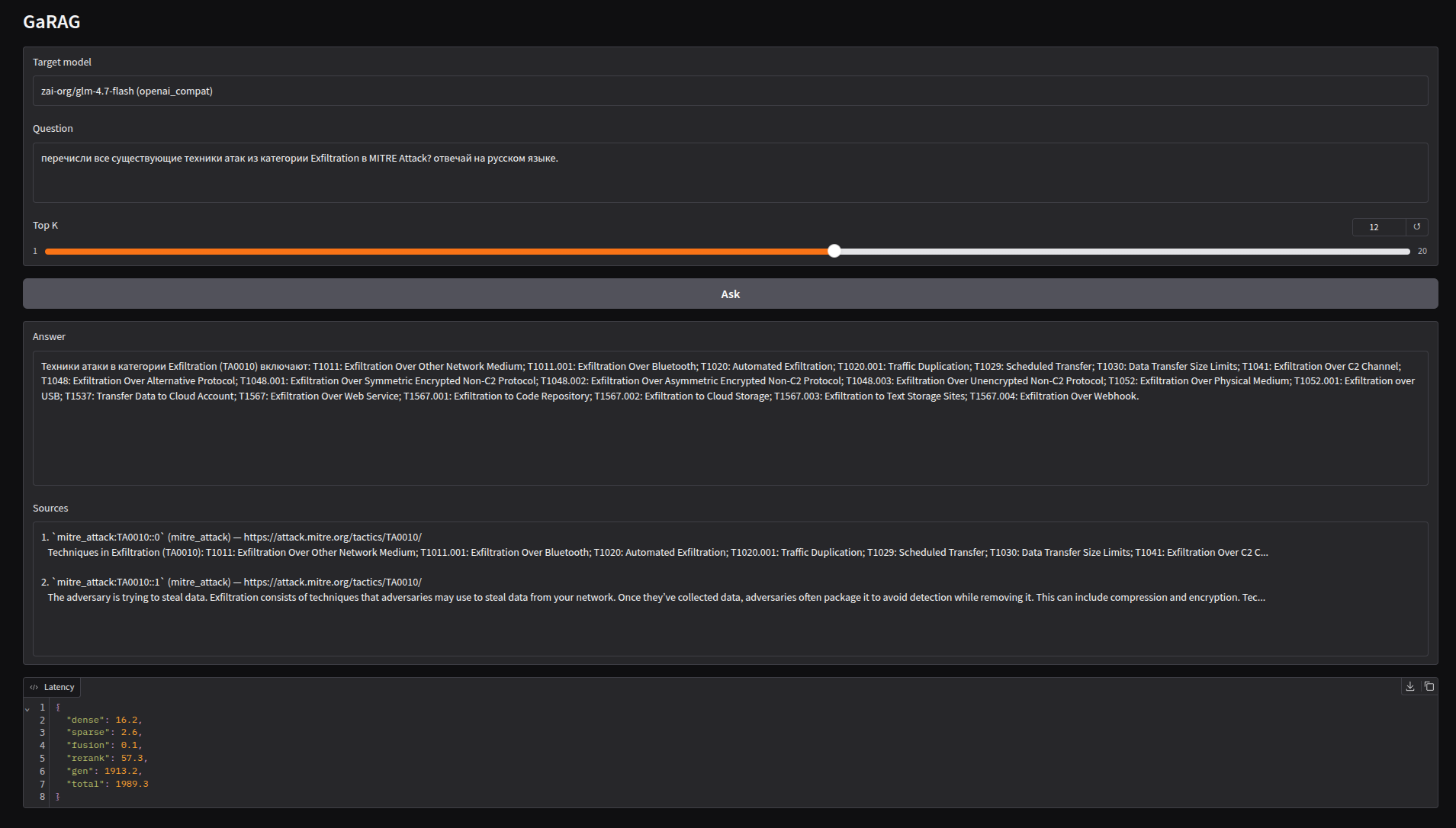1456x828 pixels.
Task: Click inside the Answer text area
Action: point(730,418)
